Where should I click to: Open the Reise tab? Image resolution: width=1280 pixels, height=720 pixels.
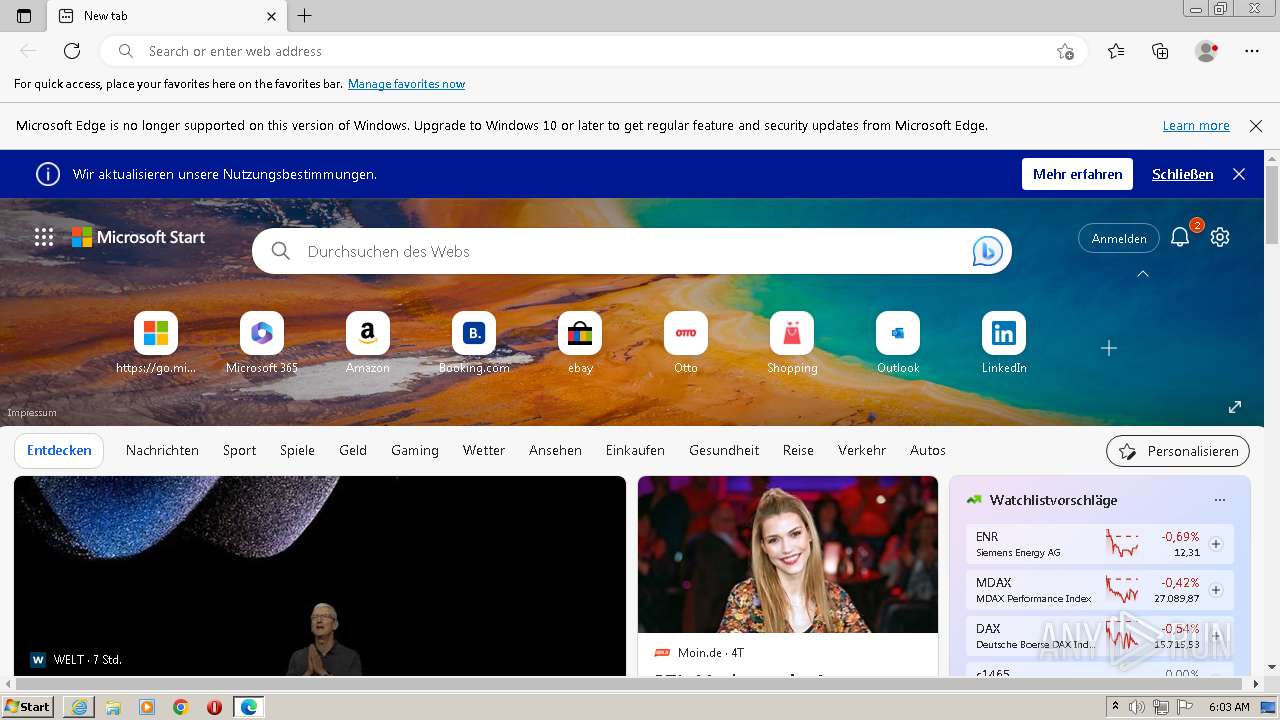click(x=798, y=450)
